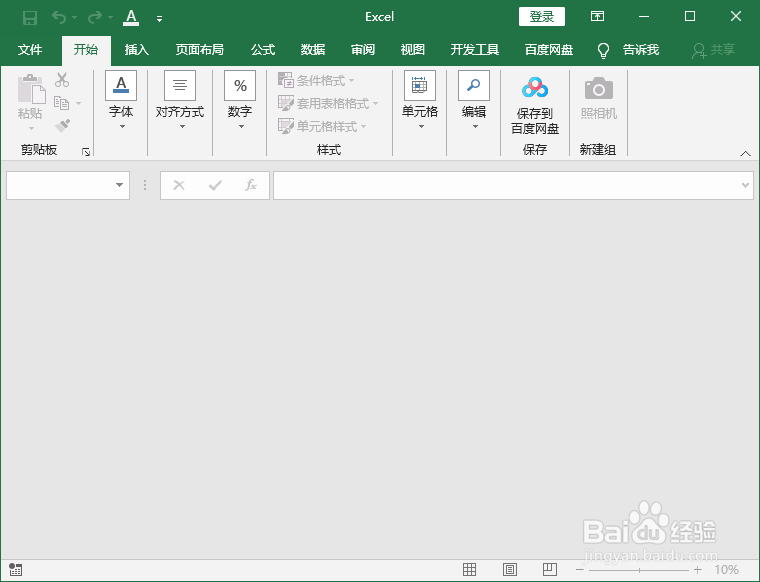This screenshot has width=760, height=582.
Task: Switch to the 开发工具 tab
Action: [x=475, y=49]
